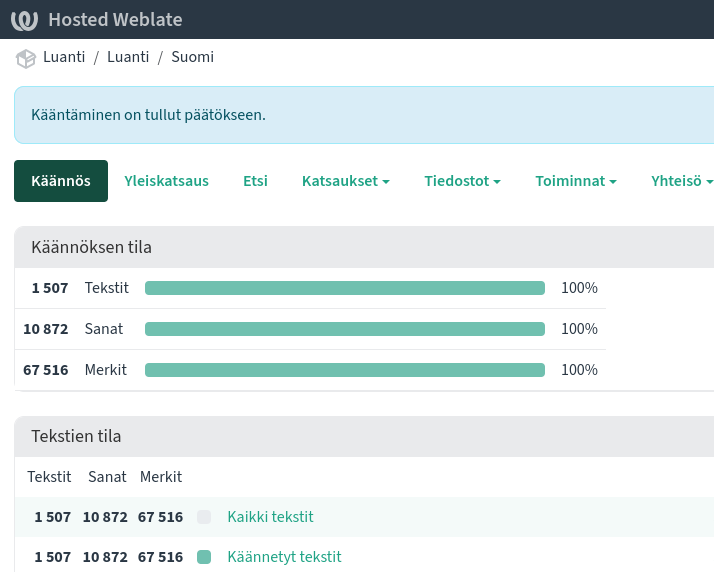Open Hosted Weblate home link

click(x=115, y=20)
